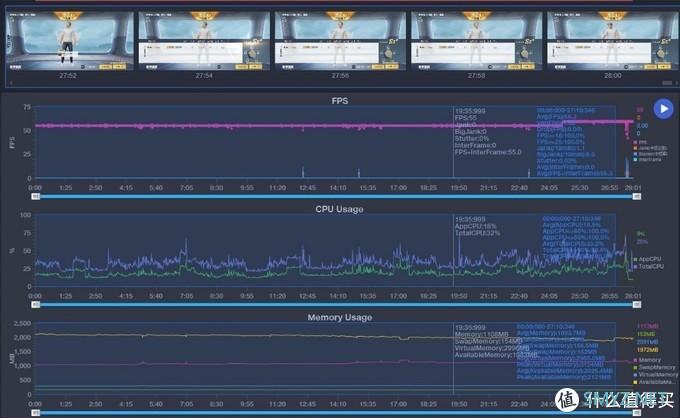680x418 pixels.
Task: Click the CPU Usage range slider track bar
Action: pyautogui.click(x=336, y=305)
